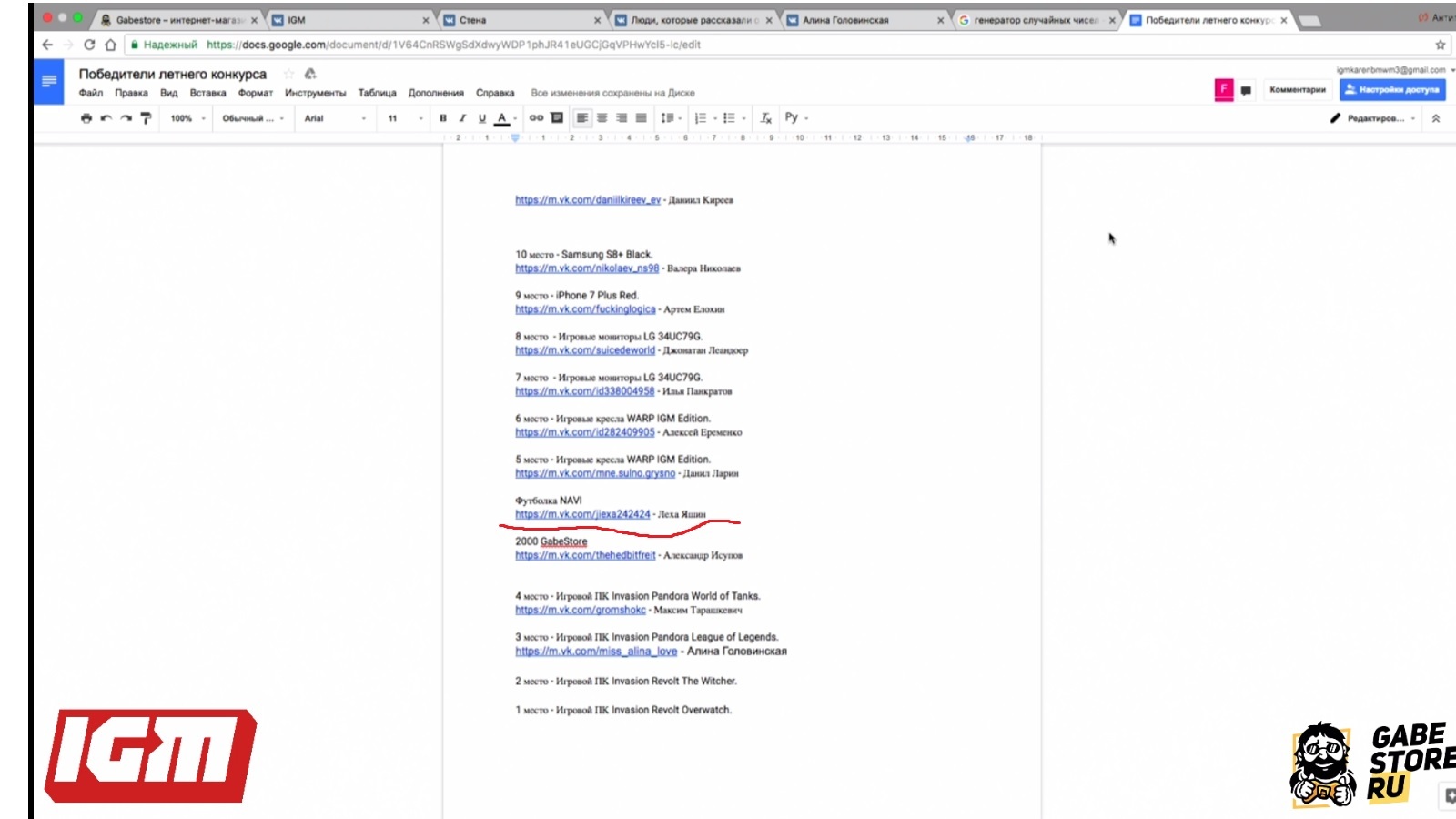Open link m.vk.com/fuckinglogica
1456x819 pixels.
tap(585, 309)
